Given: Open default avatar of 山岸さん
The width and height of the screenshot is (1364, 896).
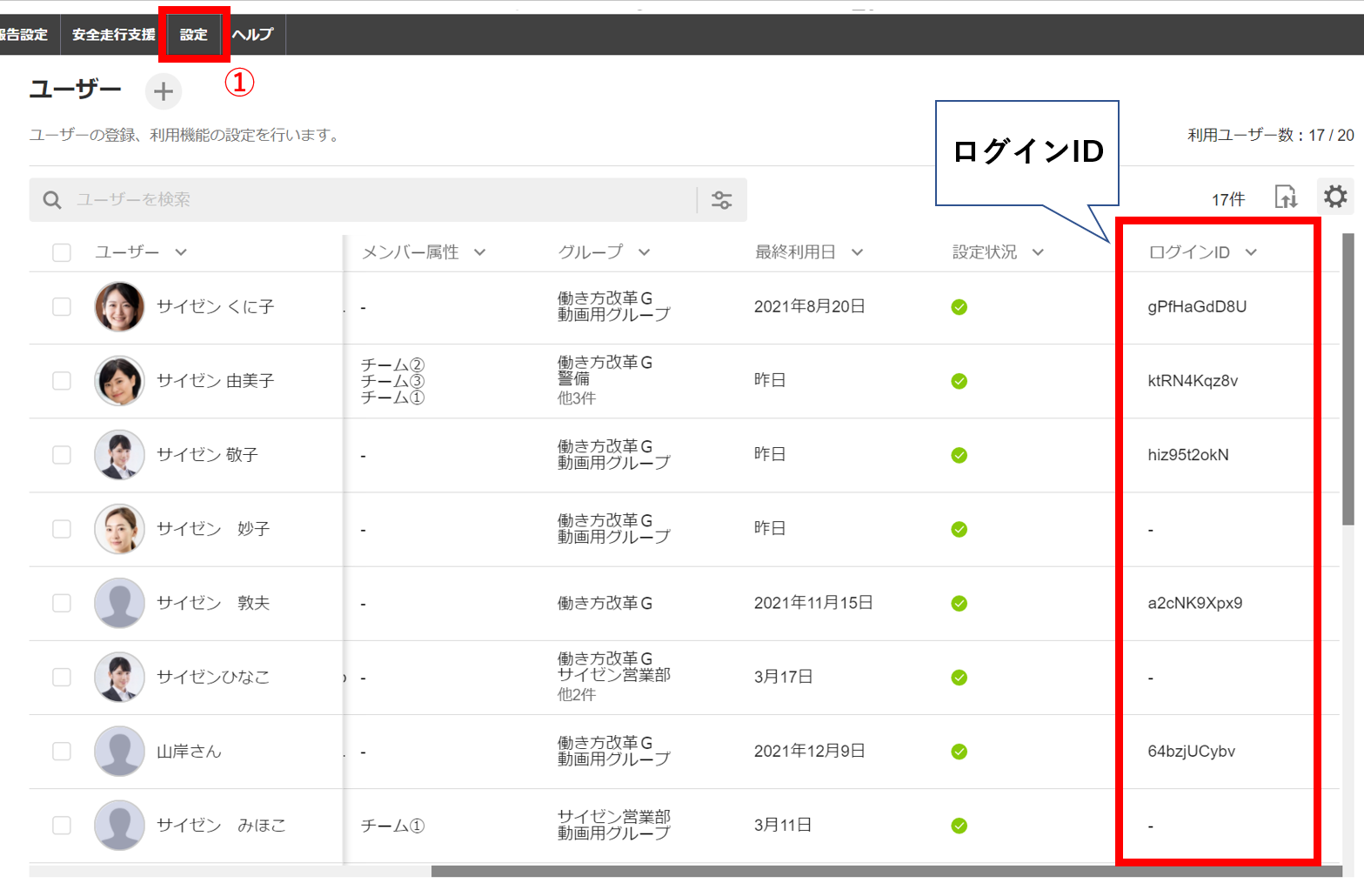Looking at the screenshot, I should 119,751.
